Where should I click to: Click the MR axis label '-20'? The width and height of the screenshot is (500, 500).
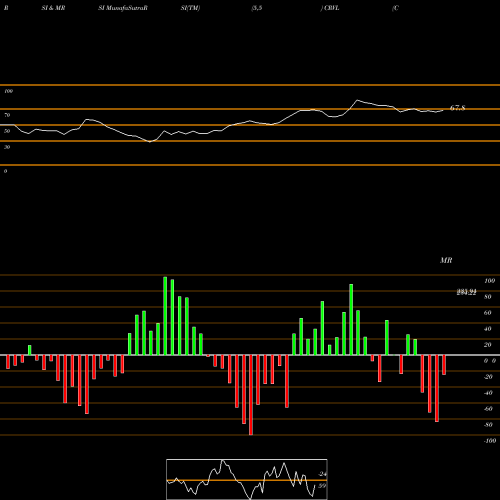point(488,377)
